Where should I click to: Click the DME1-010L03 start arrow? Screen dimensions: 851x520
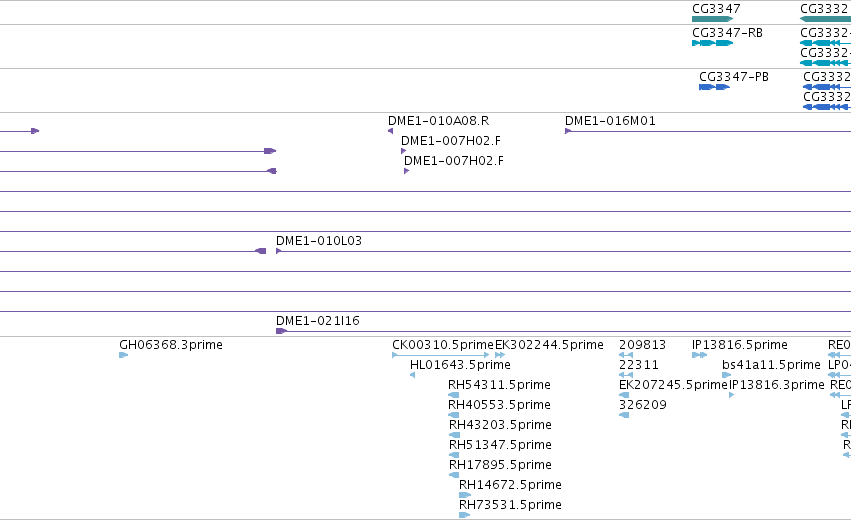[278, 251]
